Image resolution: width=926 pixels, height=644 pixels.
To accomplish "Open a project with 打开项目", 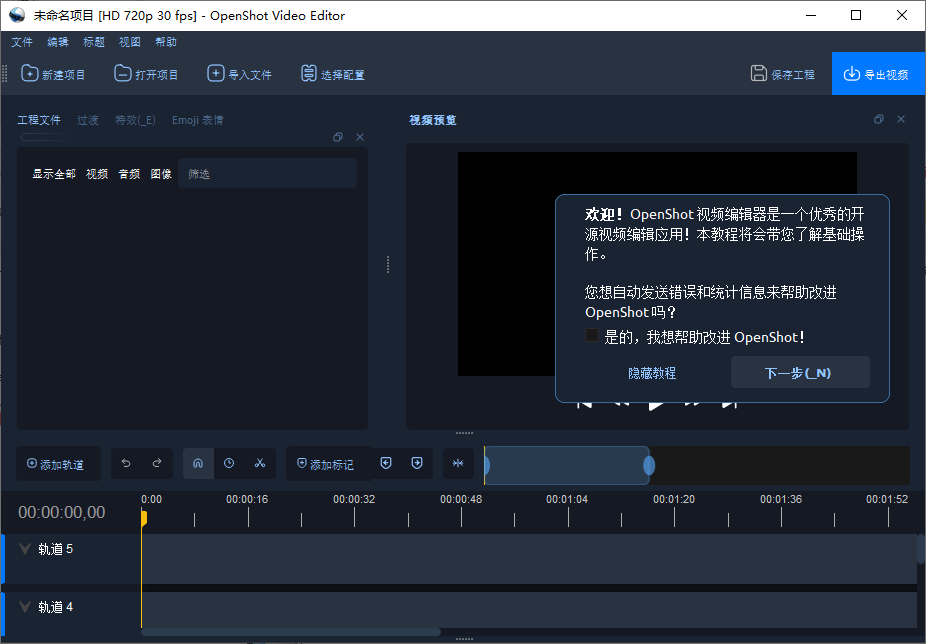I will [x=146, y=74].
